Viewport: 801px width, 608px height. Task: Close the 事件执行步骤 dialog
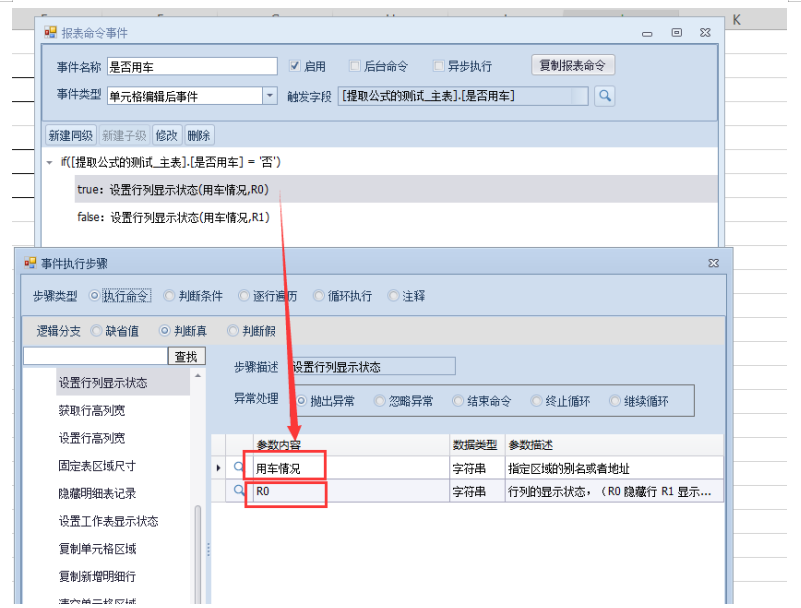pyautogui.click(x=713, y=263)
